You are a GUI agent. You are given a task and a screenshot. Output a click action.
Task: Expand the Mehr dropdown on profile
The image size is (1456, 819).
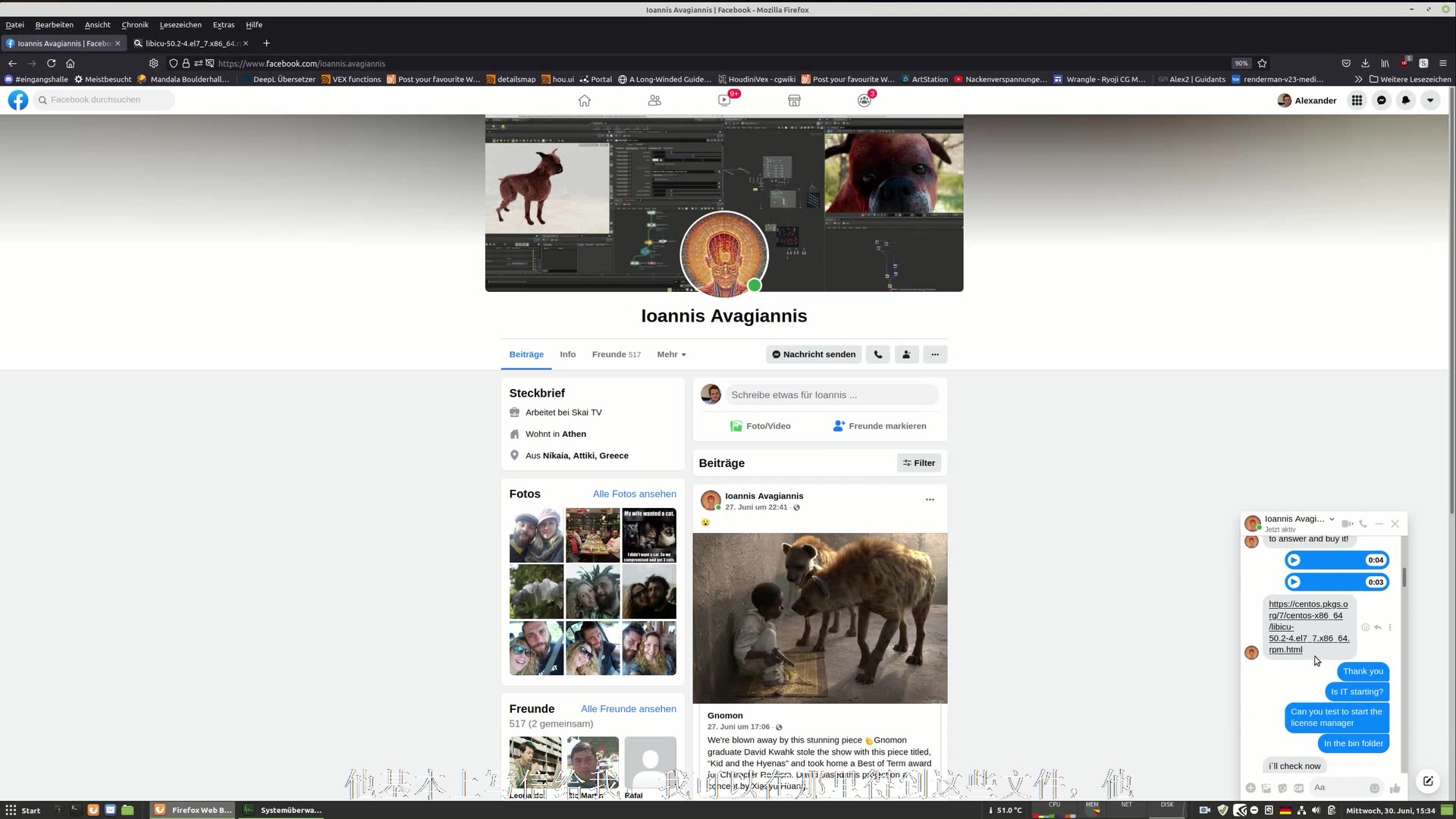[x=671, y=354]
